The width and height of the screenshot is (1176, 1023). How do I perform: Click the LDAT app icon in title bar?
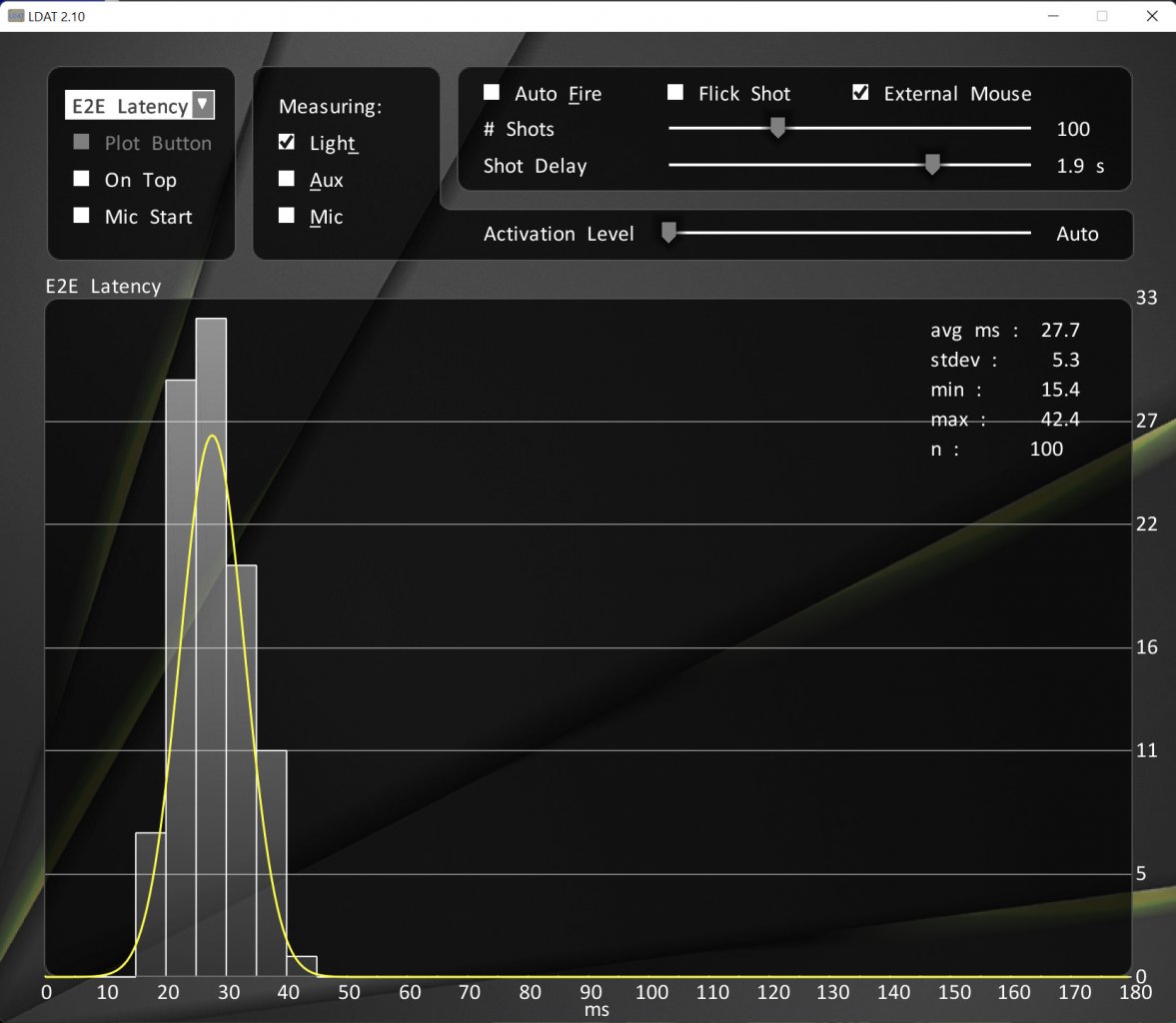pos(15,16)
